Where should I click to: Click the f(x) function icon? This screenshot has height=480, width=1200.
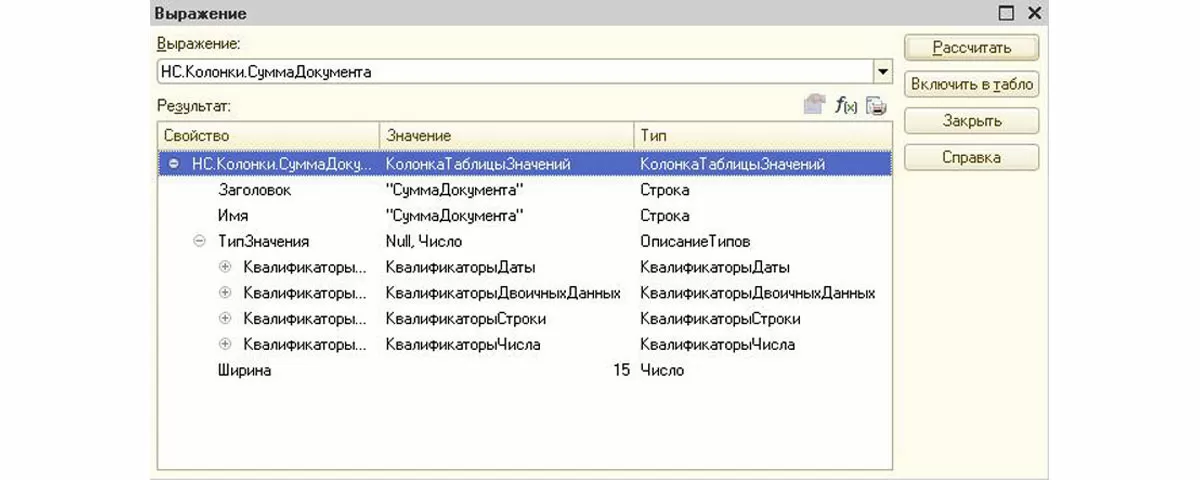(846, 105)
